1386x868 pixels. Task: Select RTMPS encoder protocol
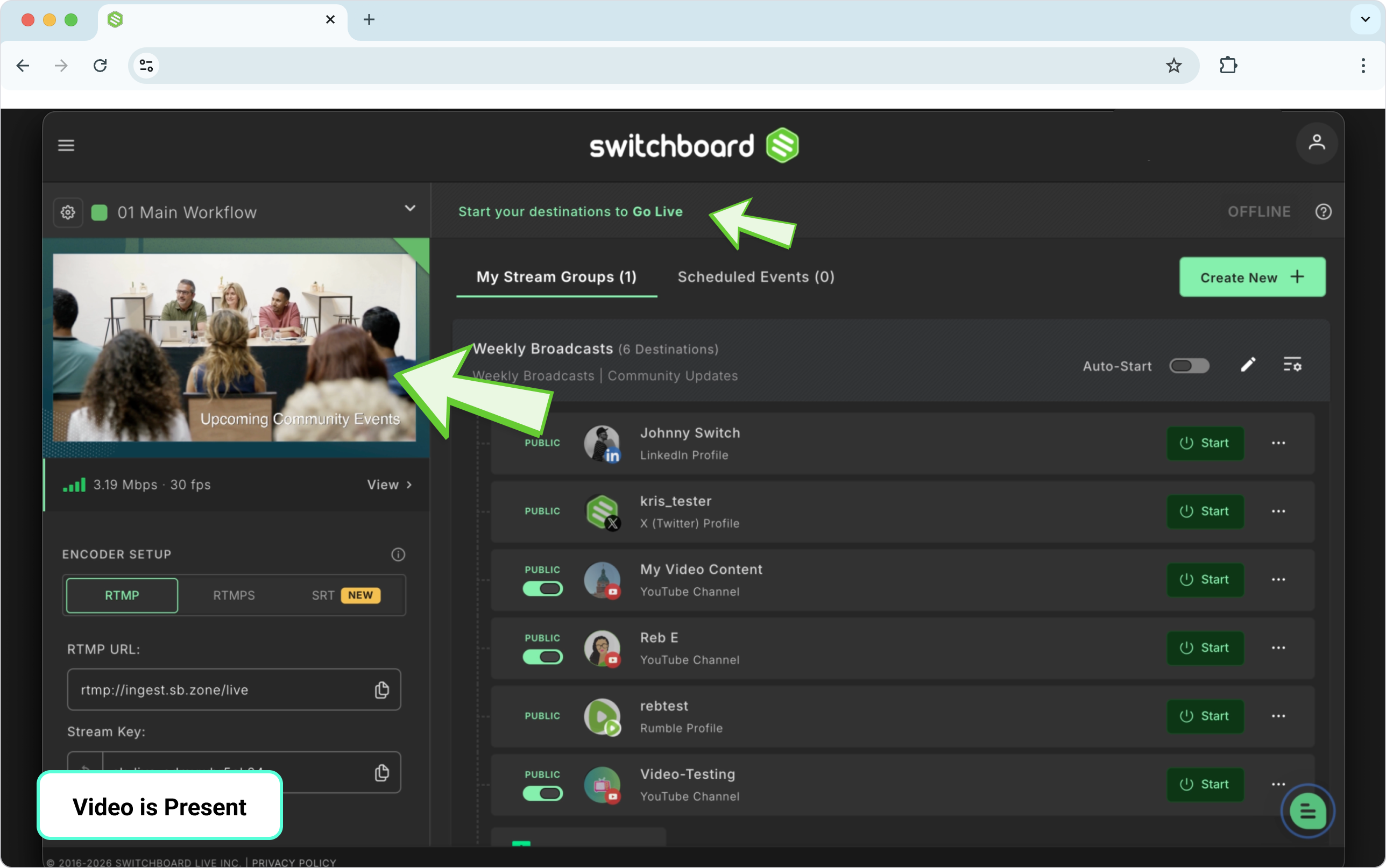click(x=234, y=595)
